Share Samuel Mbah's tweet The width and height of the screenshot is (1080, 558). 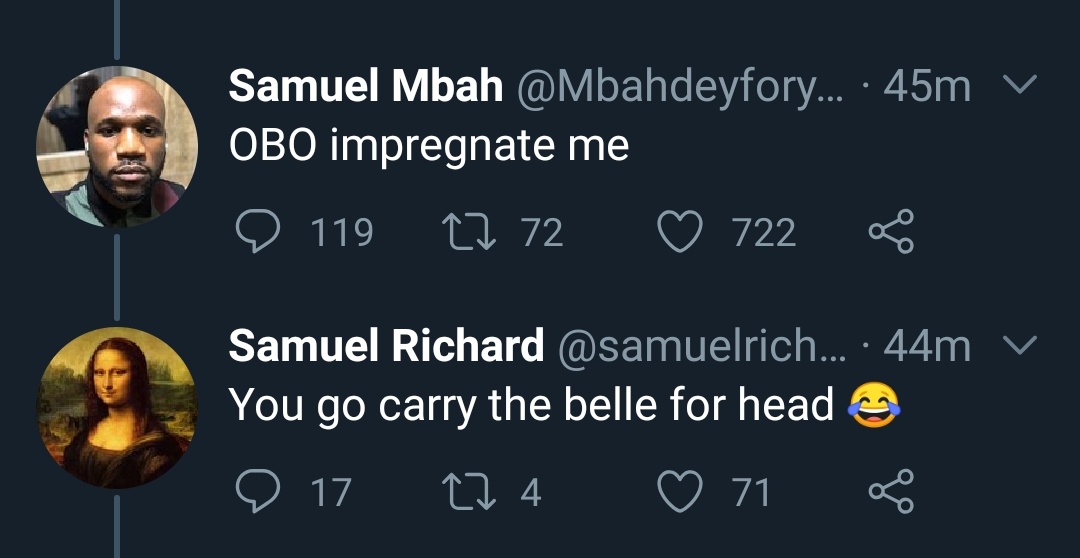point(891,231)
